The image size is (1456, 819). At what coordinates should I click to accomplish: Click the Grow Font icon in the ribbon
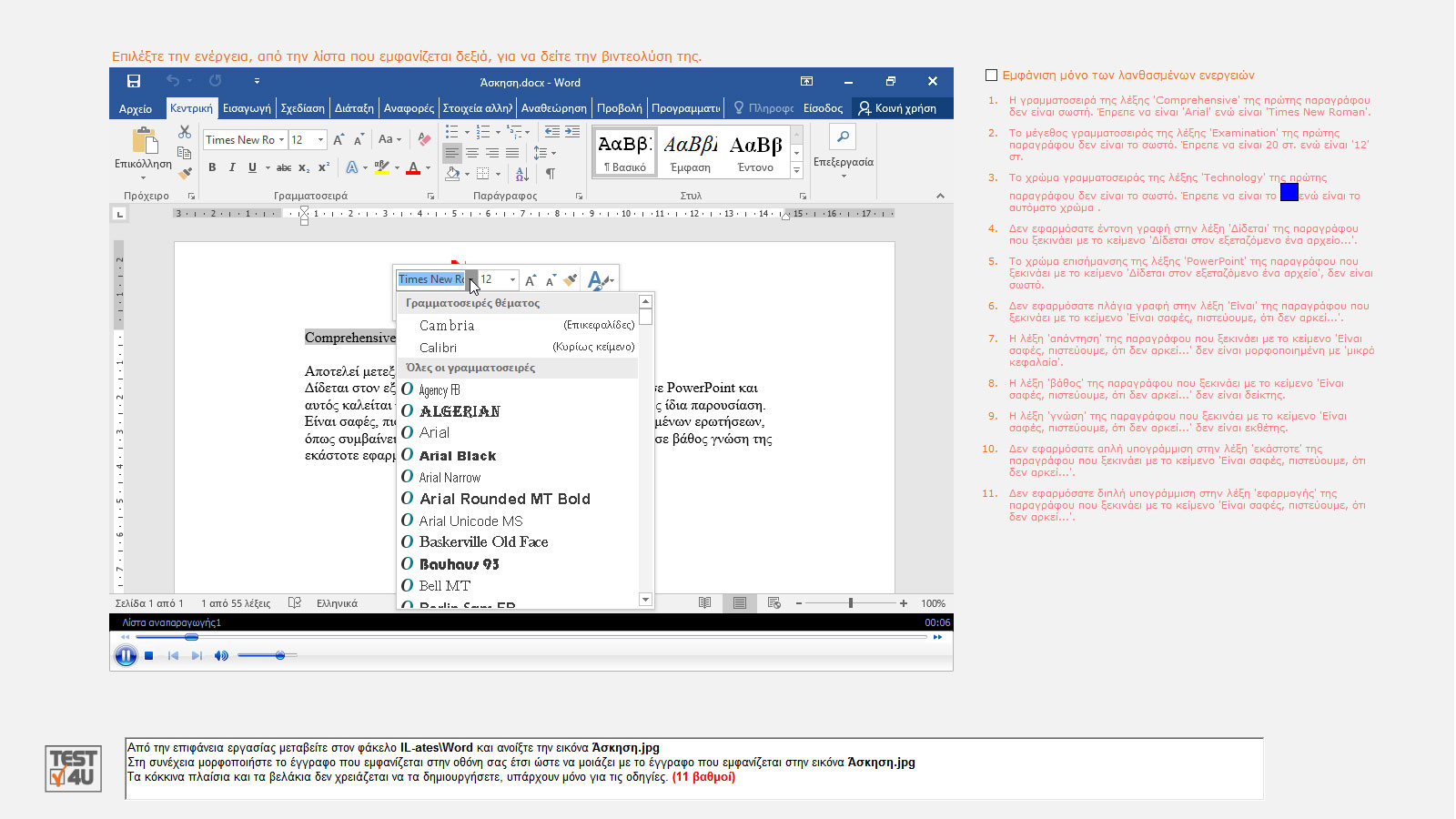pyautogui.click(x=339, y=139)
